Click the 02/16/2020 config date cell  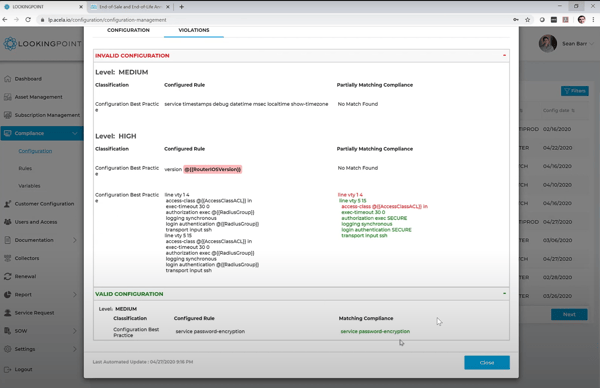click(557, 129)
